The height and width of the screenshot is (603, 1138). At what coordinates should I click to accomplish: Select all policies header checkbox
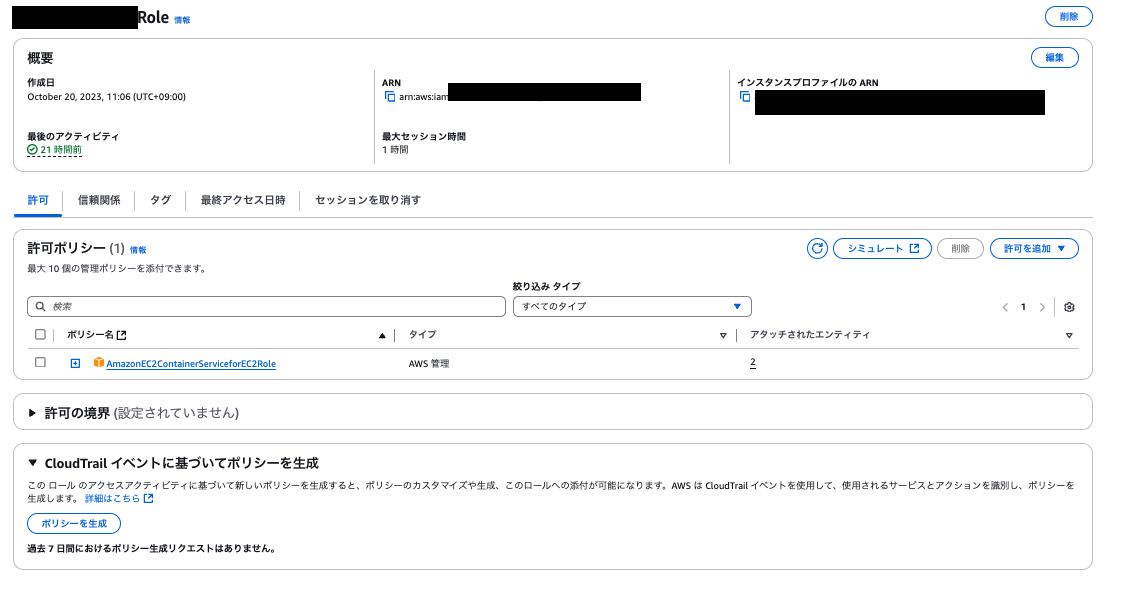tap(41, 335)
